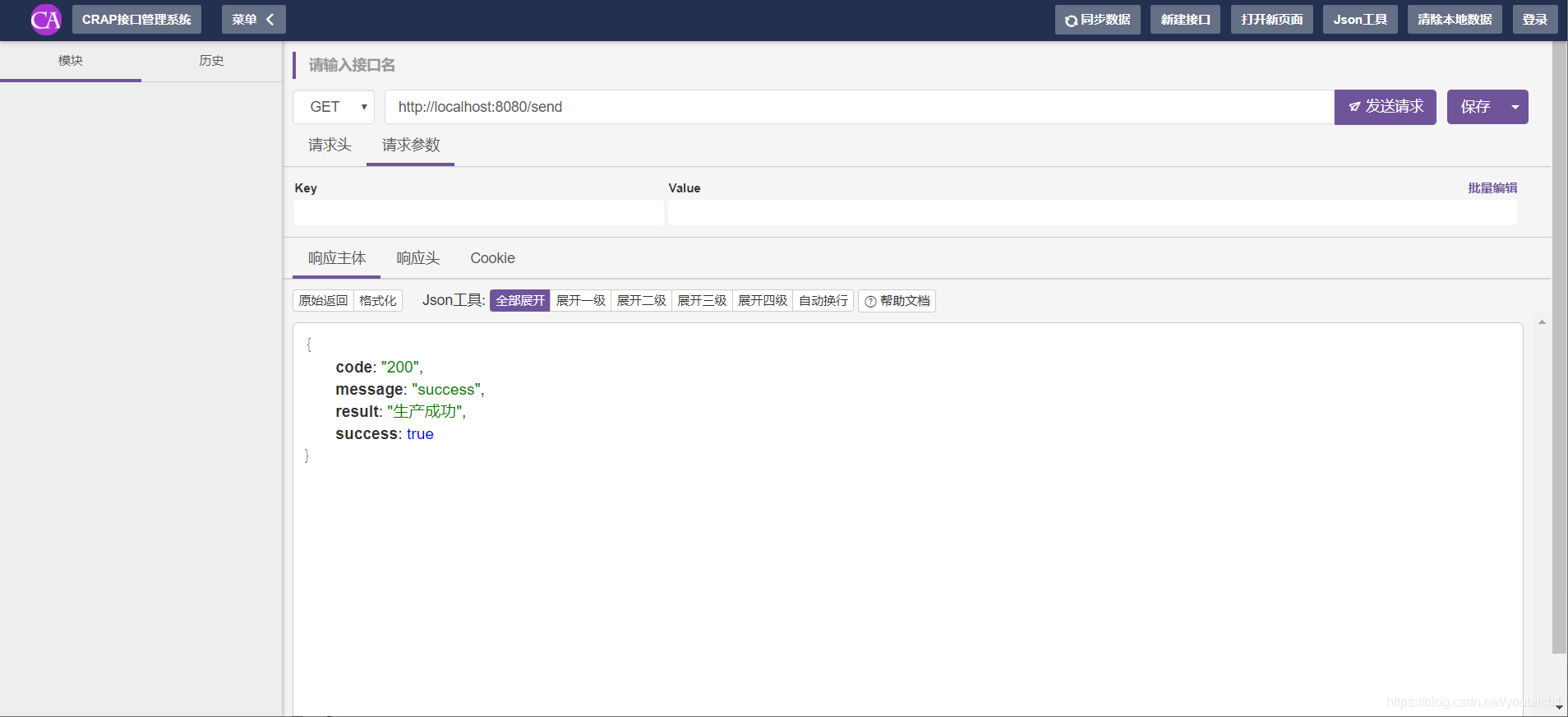This screenshot has height=717, width=1568.
Task: Click 登录 button
Action: [x=1534, y=20]
